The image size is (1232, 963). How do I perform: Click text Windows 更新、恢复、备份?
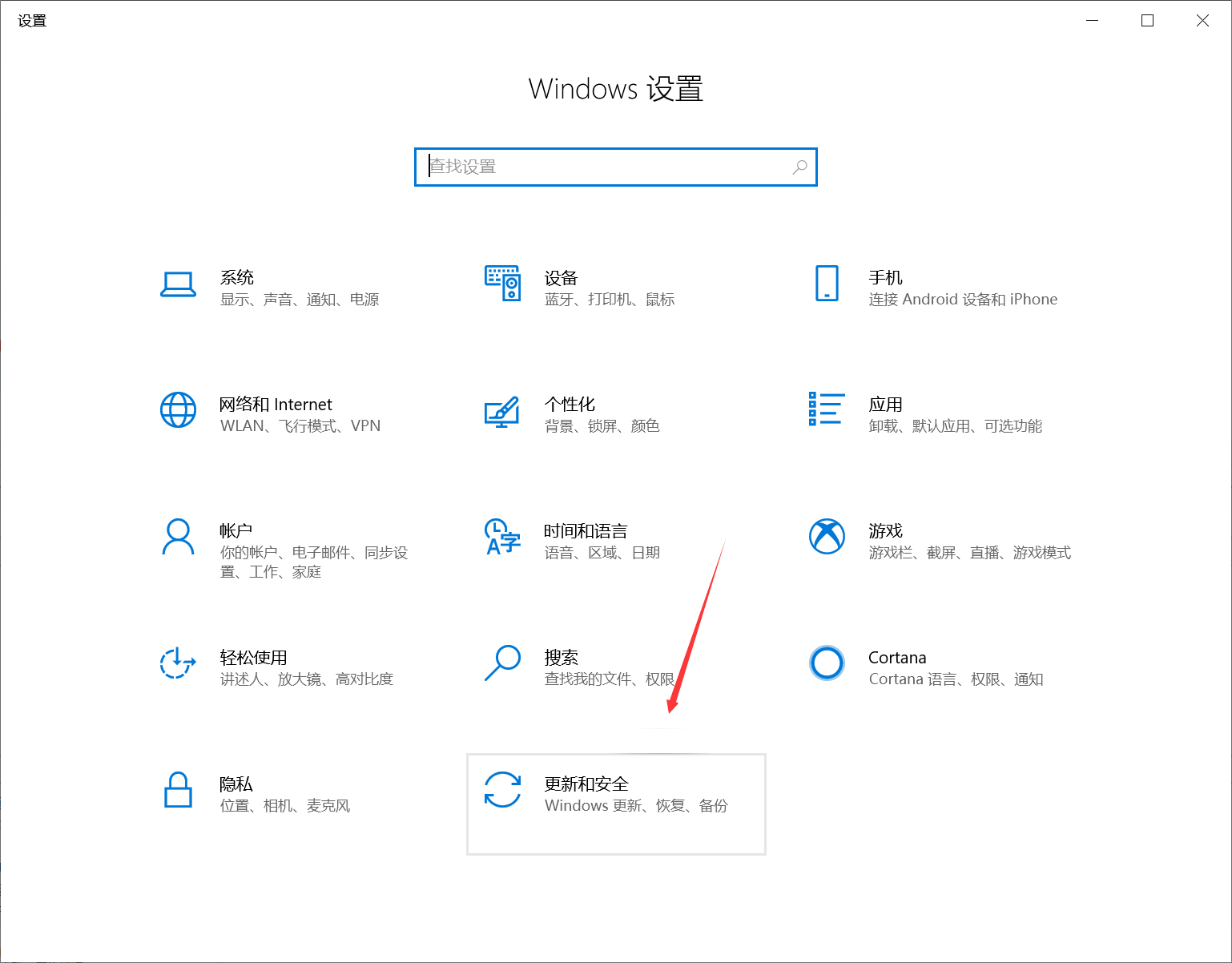tap(636, 806)
